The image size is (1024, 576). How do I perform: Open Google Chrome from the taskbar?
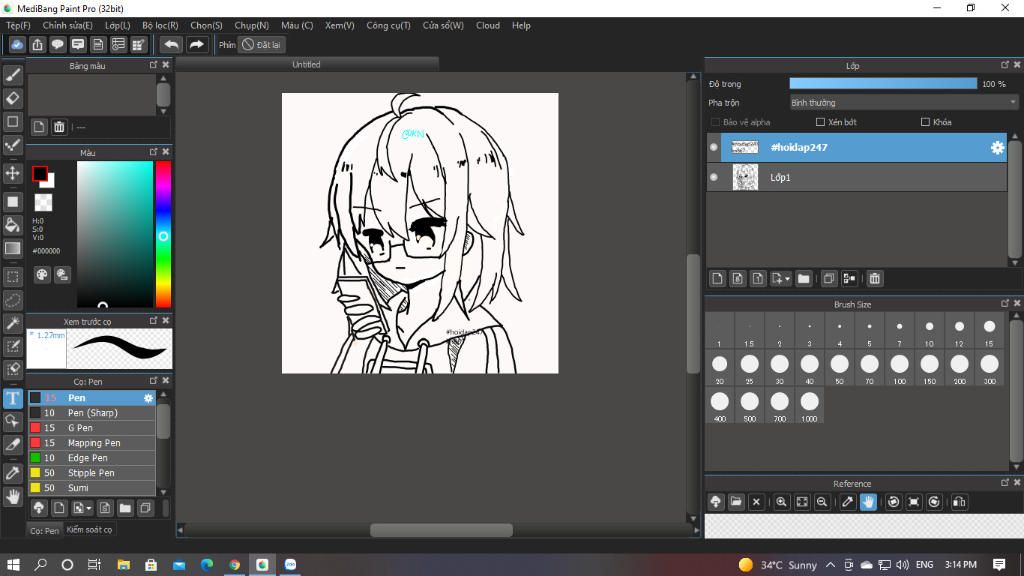(234, 565)
